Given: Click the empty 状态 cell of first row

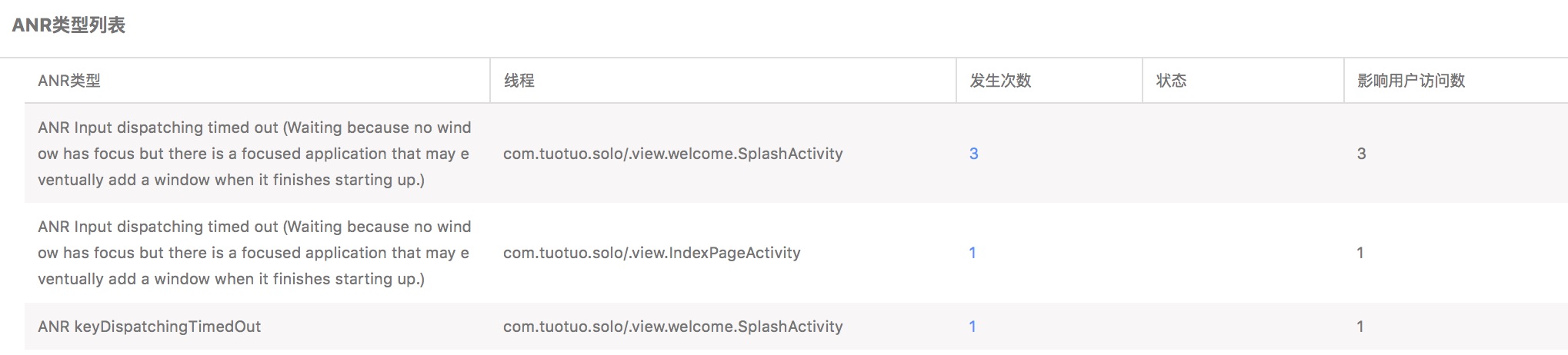Looking at the screenshot, I should click(1243, 154).
